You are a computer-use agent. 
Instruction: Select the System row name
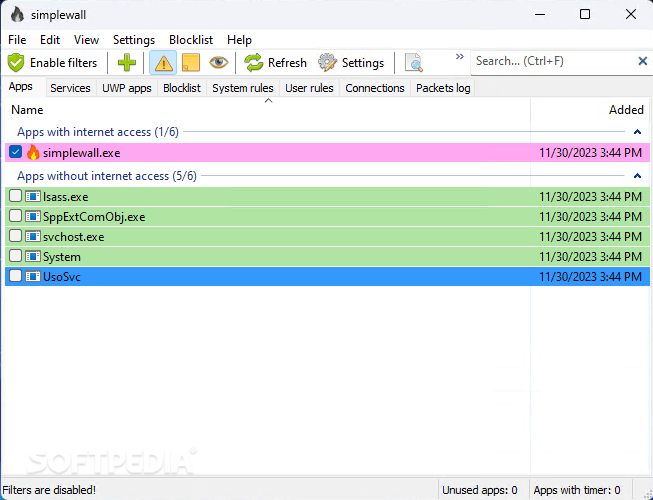point(62,257)
